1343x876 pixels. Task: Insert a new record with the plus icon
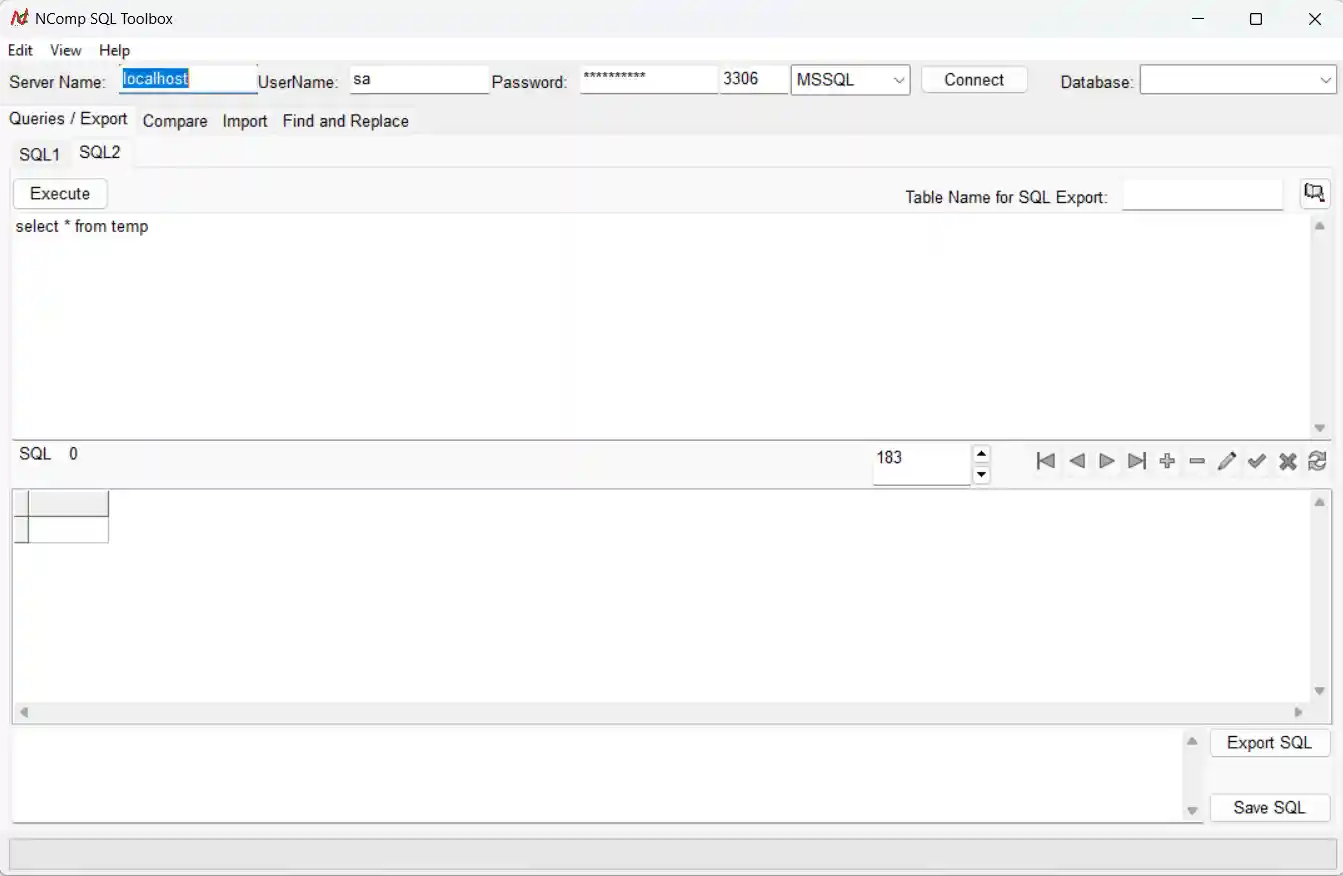point(1167,461)
